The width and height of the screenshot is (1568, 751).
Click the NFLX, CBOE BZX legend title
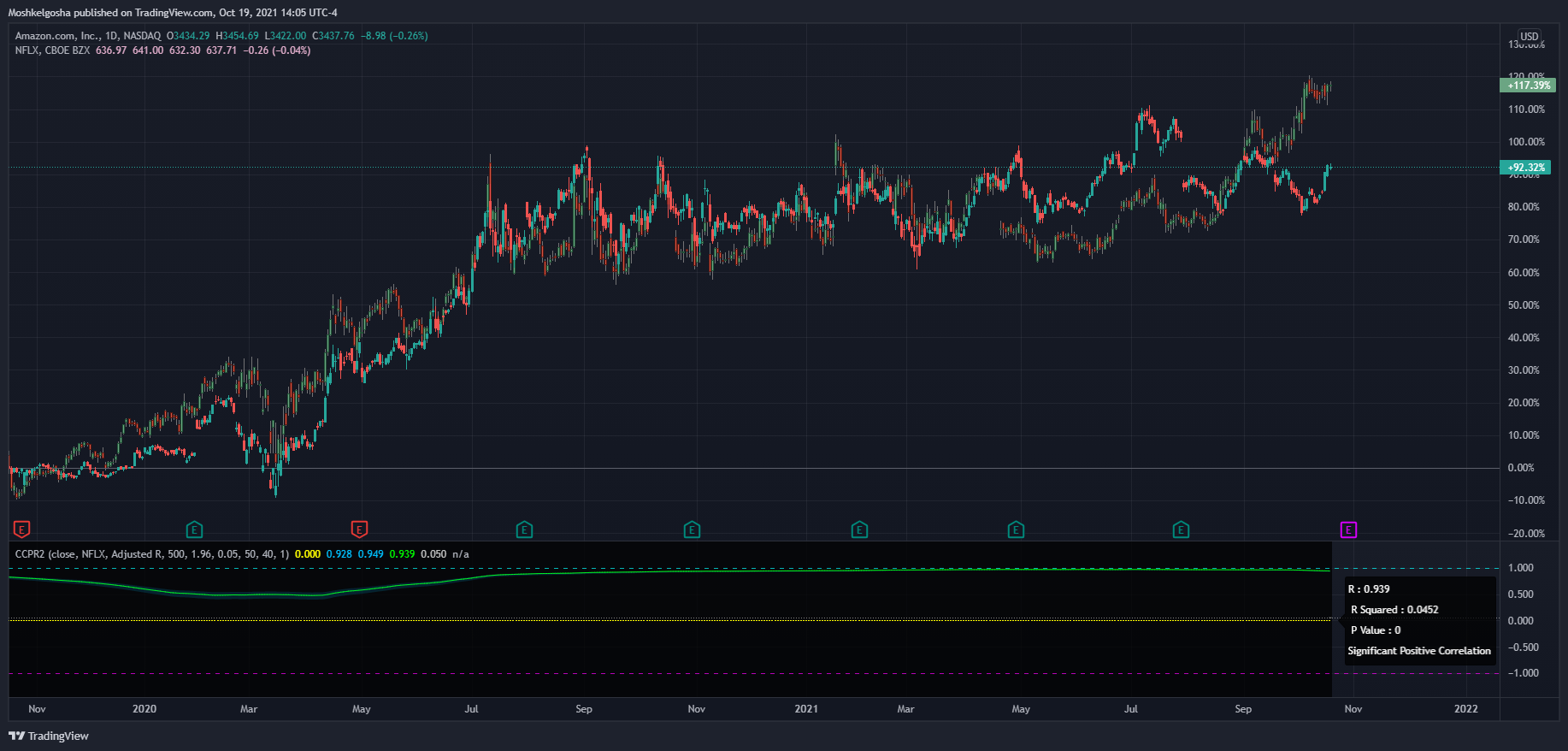click(52, 50)
